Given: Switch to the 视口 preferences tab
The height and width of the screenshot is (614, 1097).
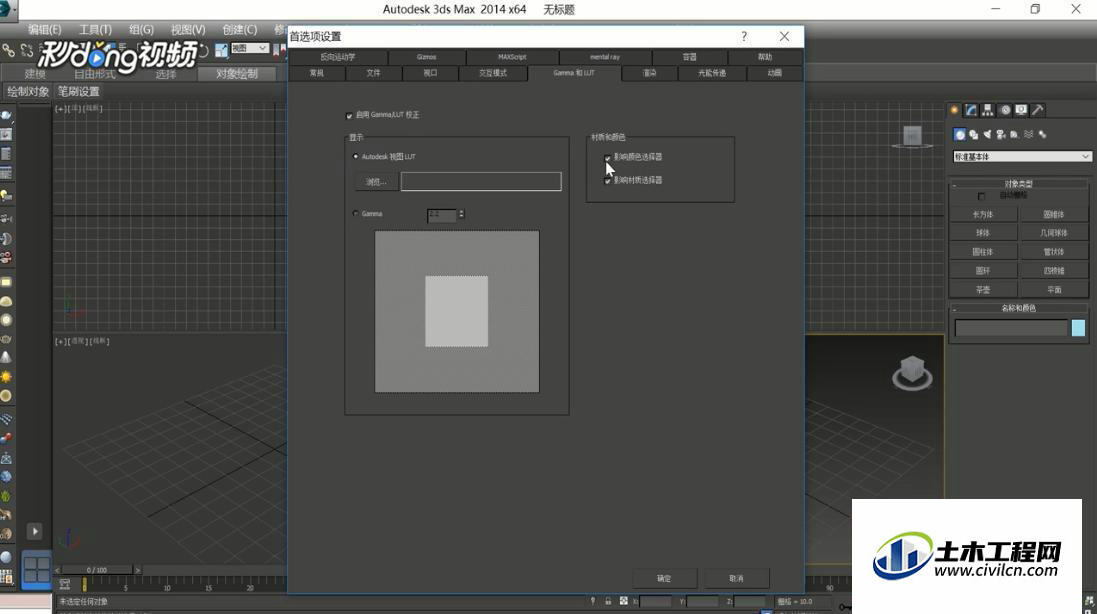Looking at the screenshot, I should [430, 73].
